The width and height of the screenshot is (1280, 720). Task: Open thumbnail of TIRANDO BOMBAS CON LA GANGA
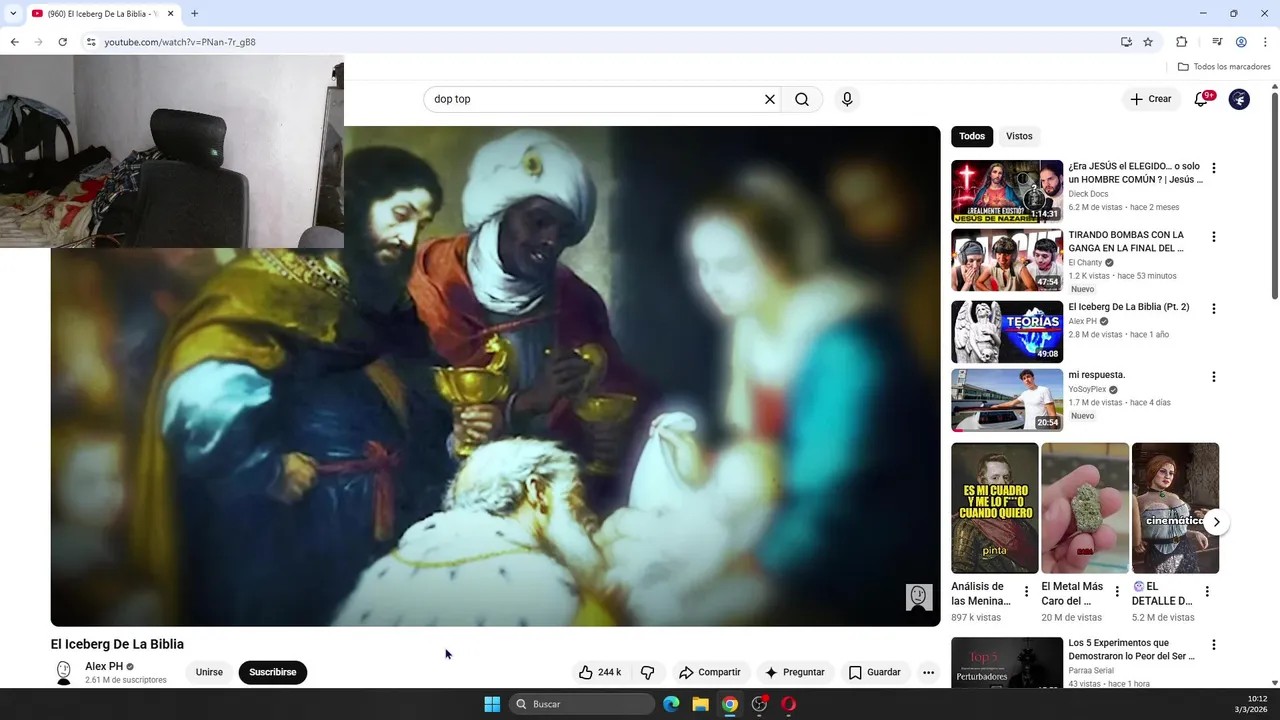click(x=1007, y=260)
